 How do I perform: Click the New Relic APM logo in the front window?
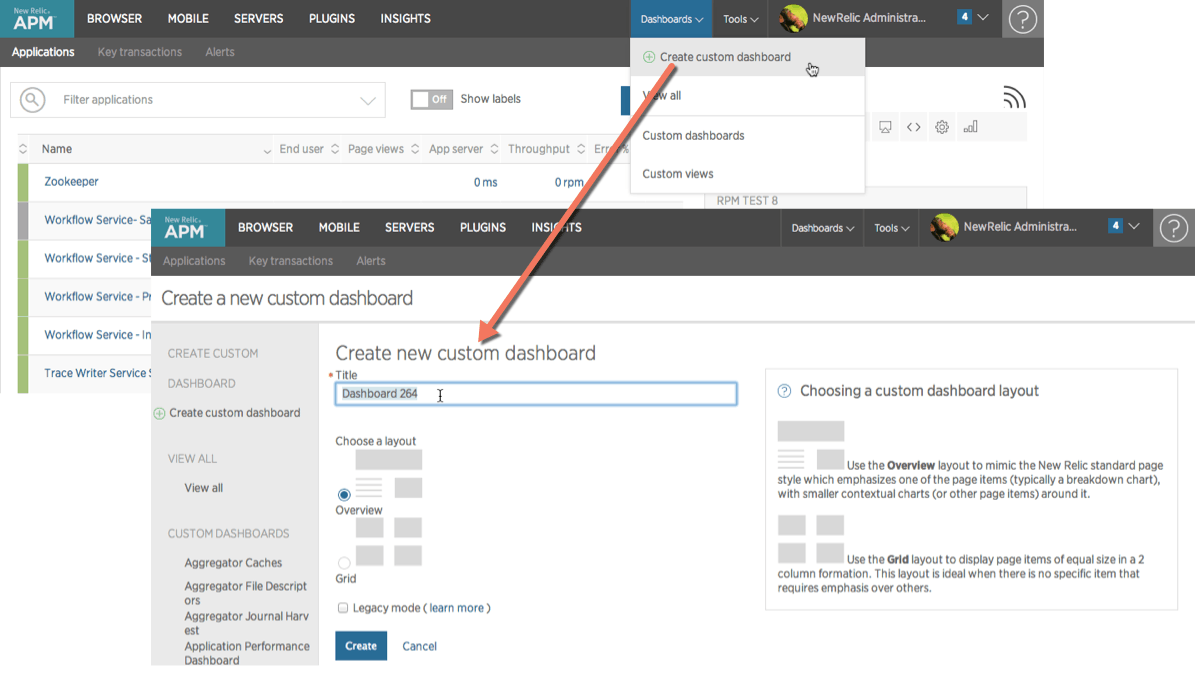coord(188,228)
